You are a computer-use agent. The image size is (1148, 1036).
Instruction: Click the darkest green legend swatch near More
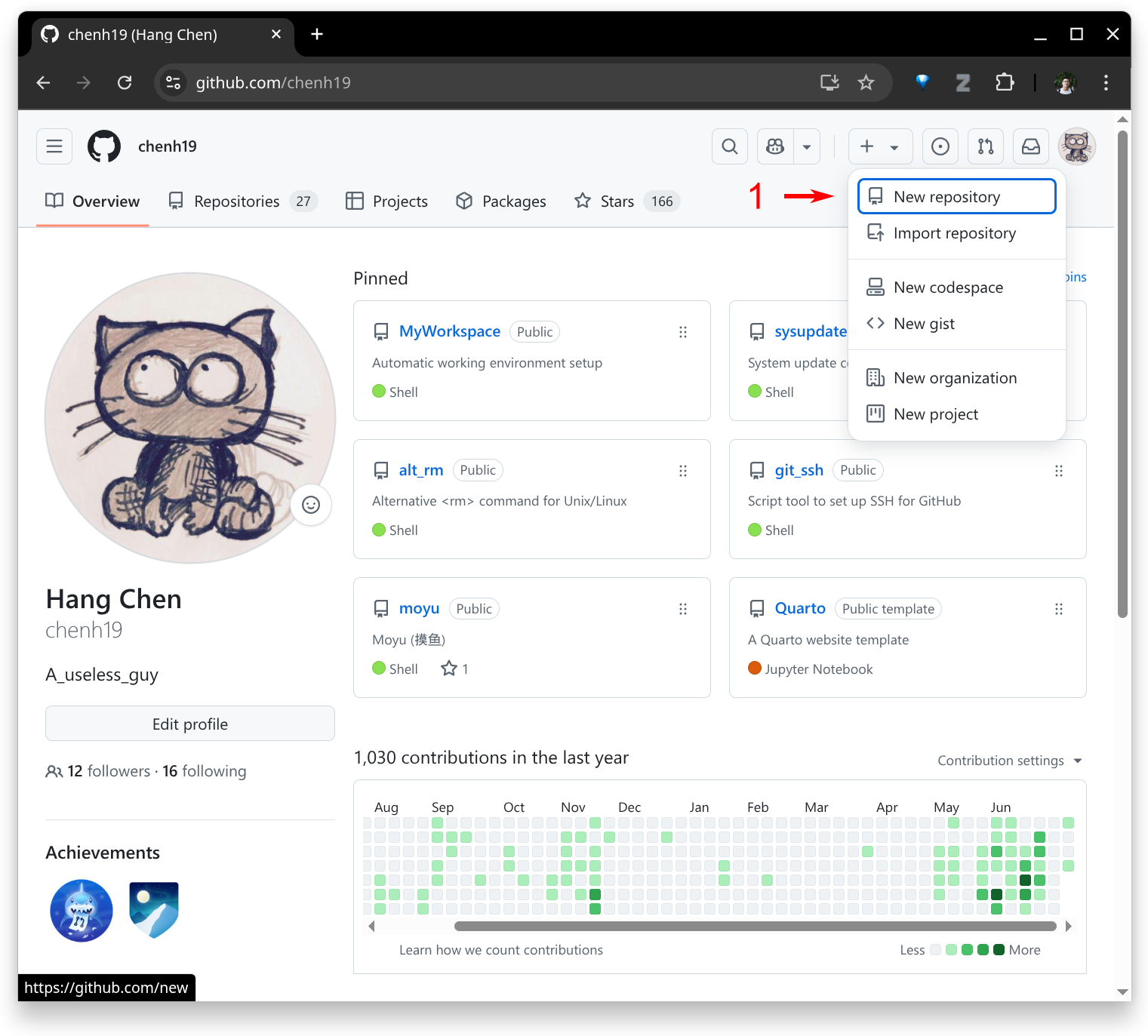(999, 950)
